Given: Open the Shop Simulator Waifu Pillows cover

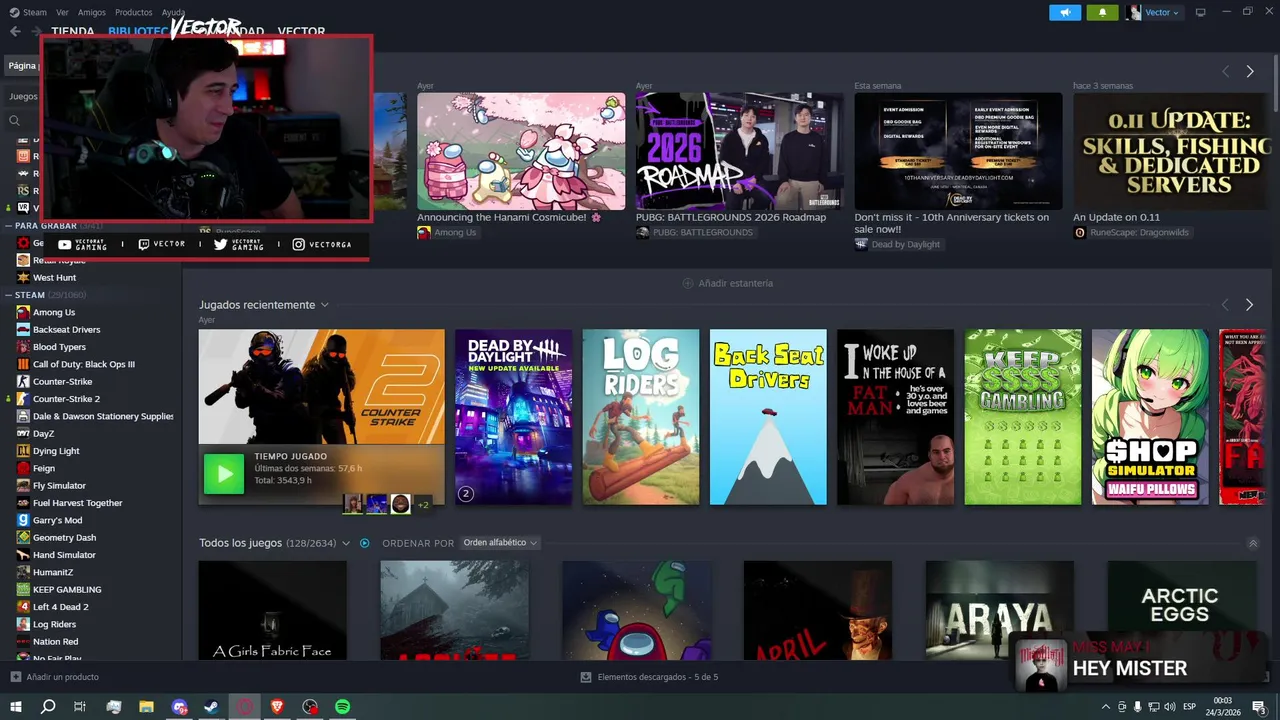Looking at the screenshot, I should pyautogui.click(x=1151, y=417).
